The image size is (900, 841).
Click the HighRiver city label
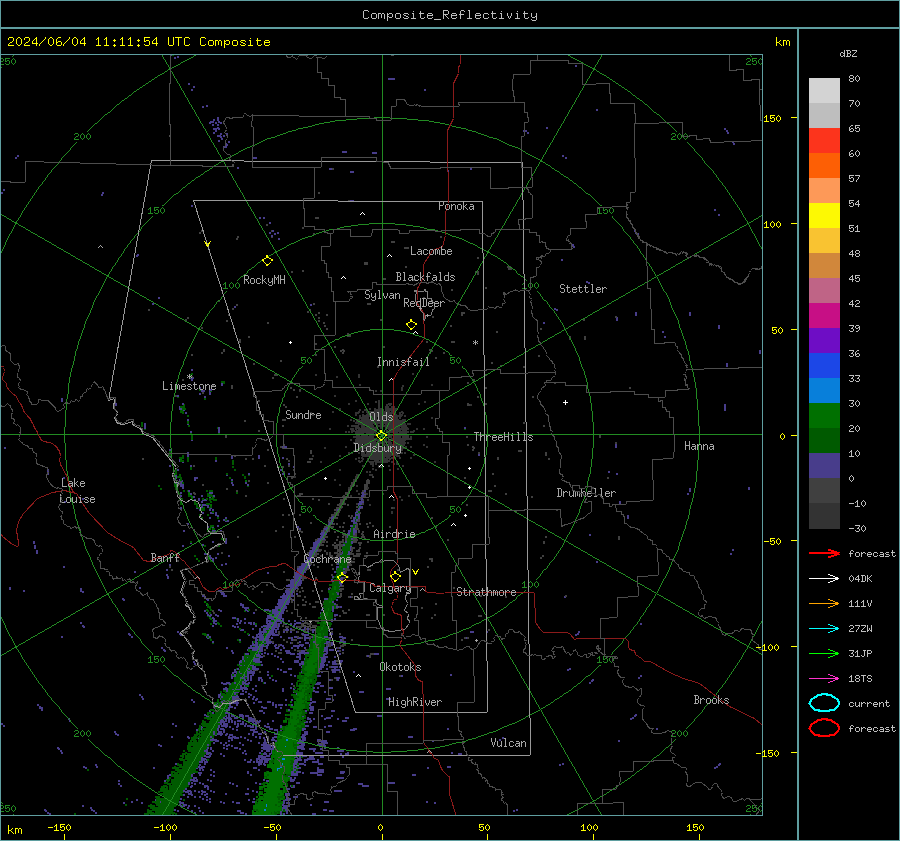(x=415, y=702)
